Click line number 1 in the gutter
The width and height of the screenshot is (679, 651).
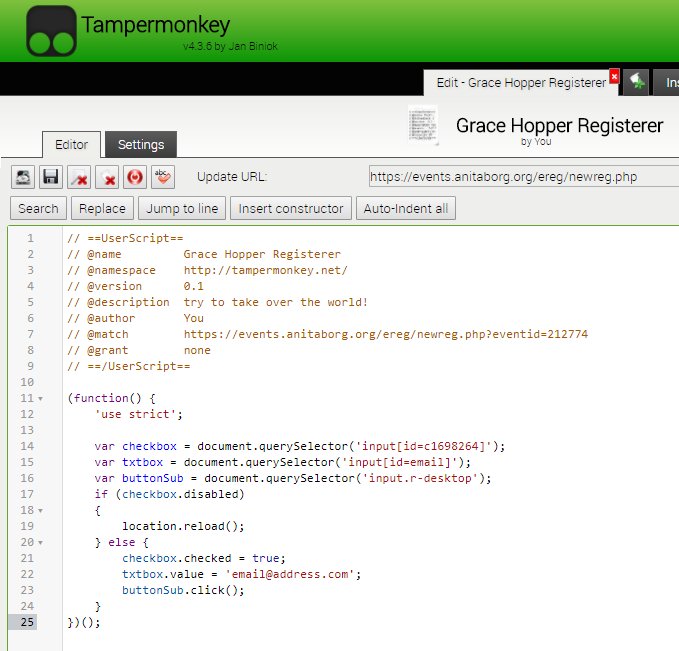coord(30,238)
